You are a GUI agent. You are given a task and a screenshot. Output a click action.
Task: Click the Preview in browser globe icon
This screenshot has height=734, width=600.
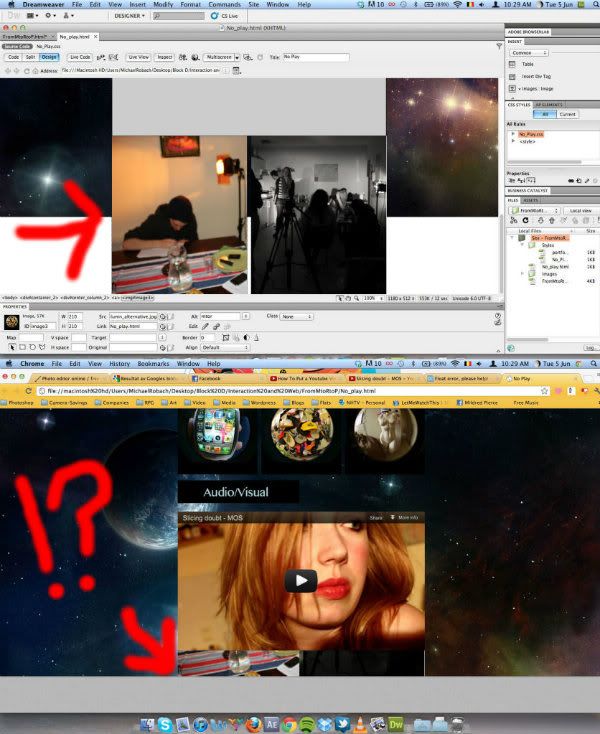point(195,57)
